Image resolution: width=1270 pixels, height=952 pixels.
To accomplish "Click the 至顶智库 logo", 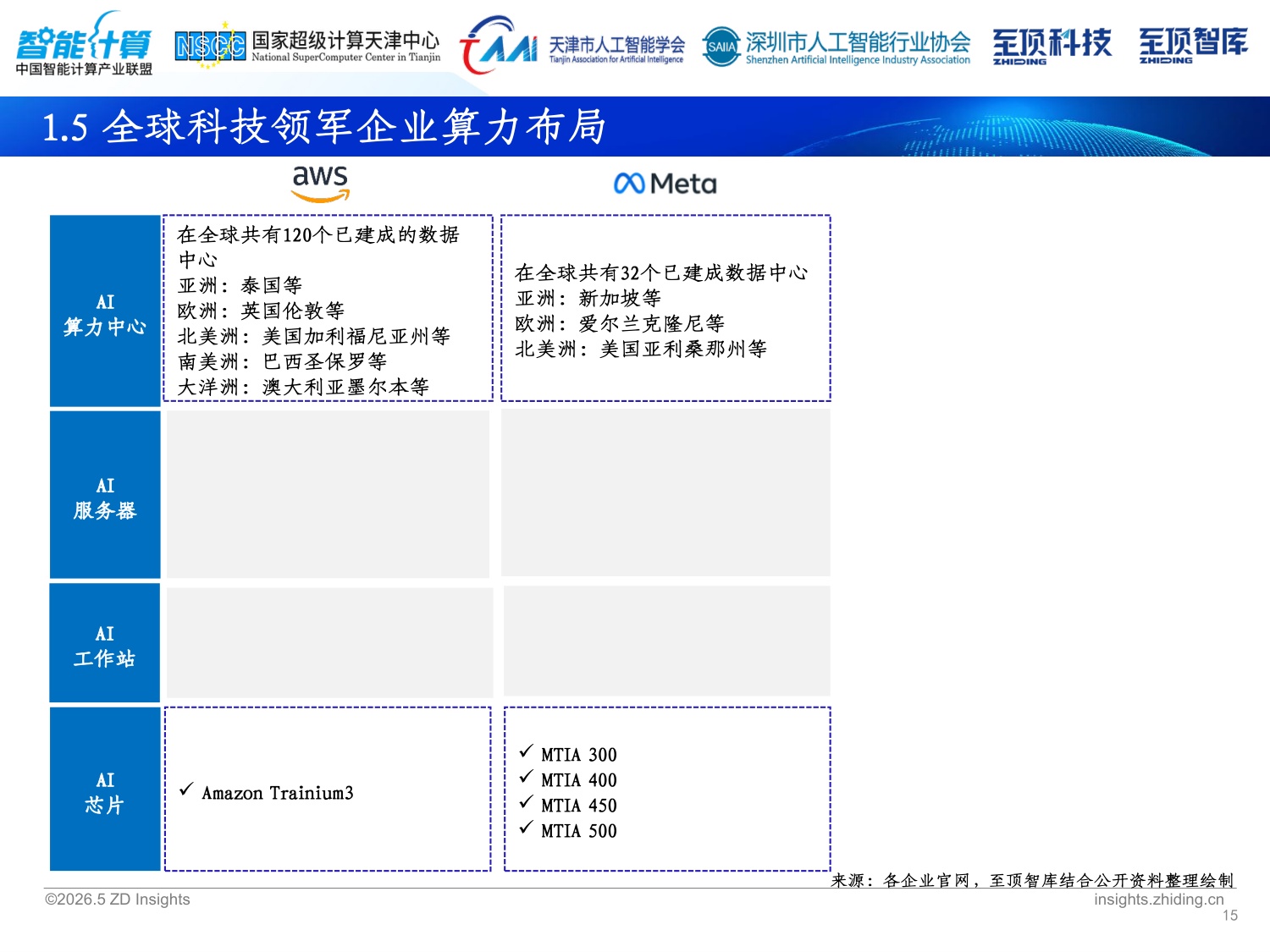I will (x=1193, y=46).
